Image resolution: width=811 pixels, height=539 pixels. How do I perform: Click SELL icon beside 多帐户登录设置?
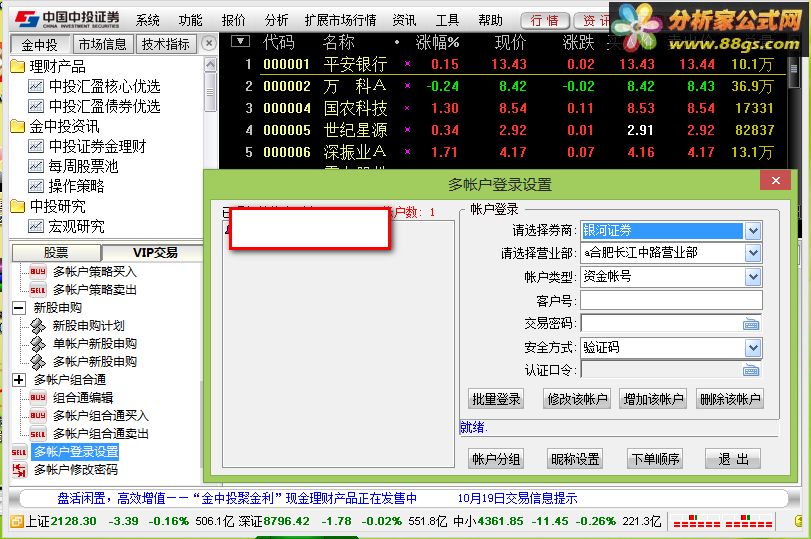click(19, 452)
